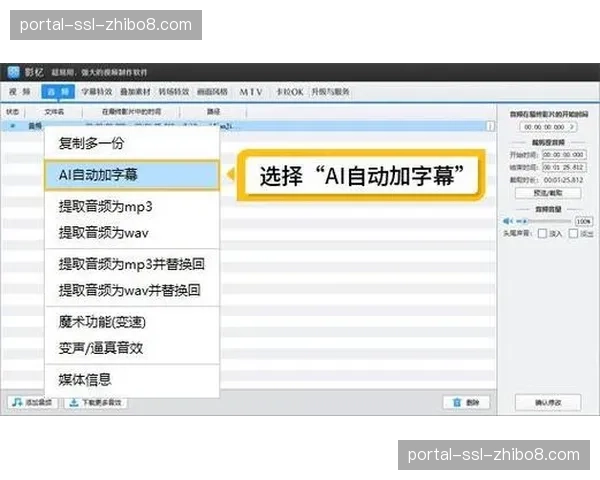
Task: Click the 结束时间 time field
Action: 564,167
